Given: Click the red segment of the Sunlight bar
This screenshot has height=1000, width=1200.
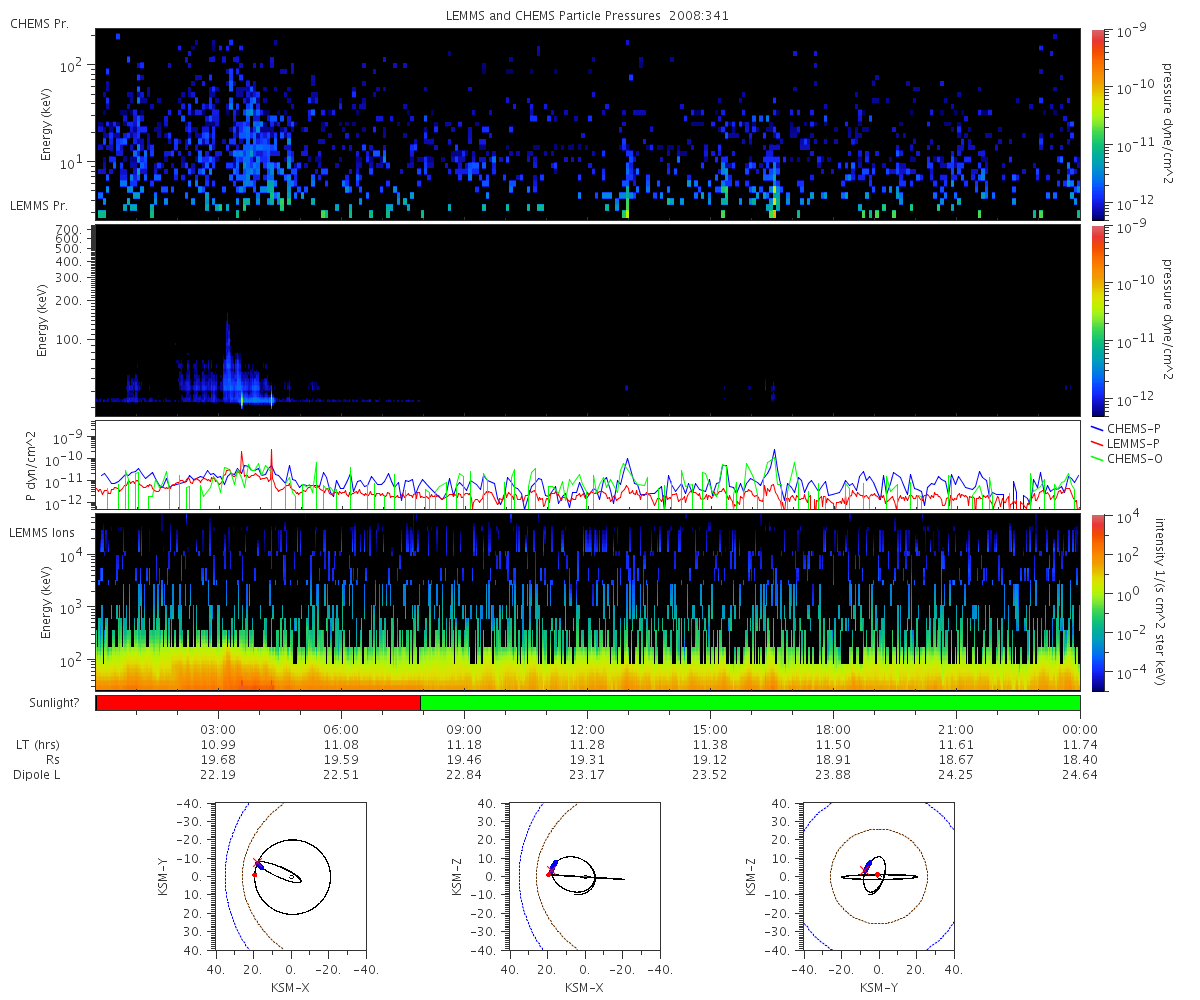Looking at the screenshot, I should (x=258, y=703).
